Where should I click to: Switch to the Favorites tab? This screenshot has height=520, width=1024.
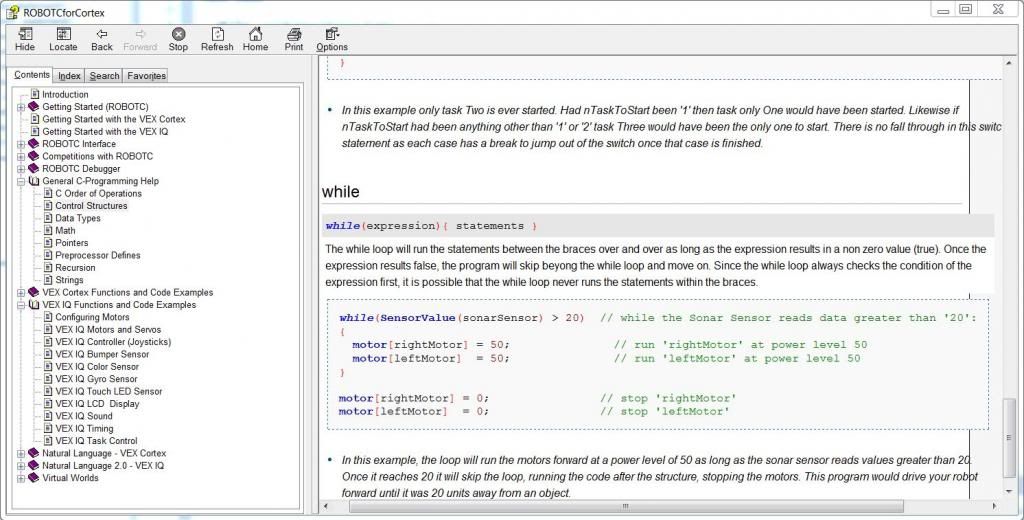146,76
